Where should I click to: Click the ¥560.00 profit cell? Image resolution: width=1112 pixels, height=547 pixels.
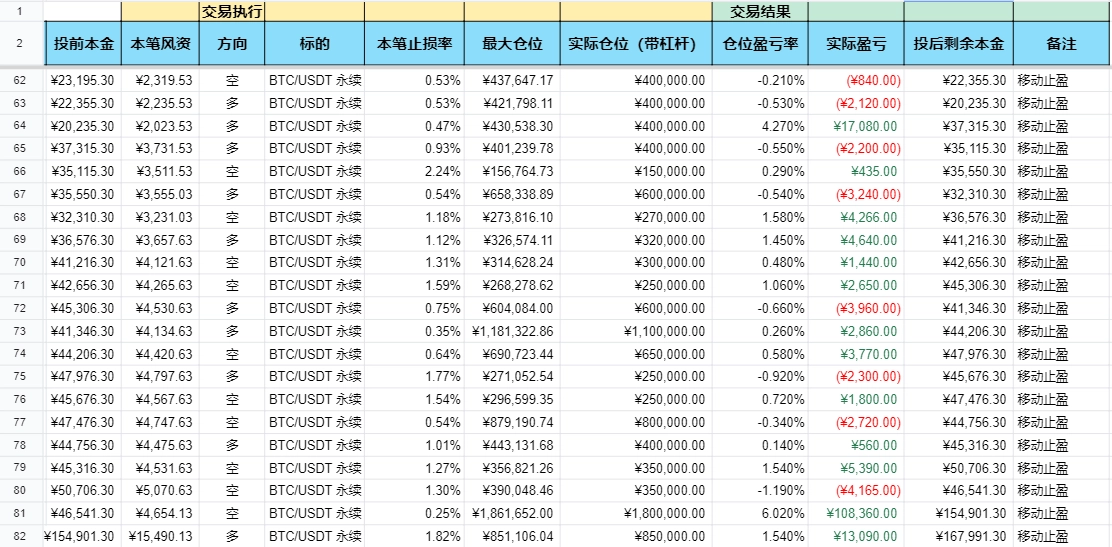click(x=856, y=445)
